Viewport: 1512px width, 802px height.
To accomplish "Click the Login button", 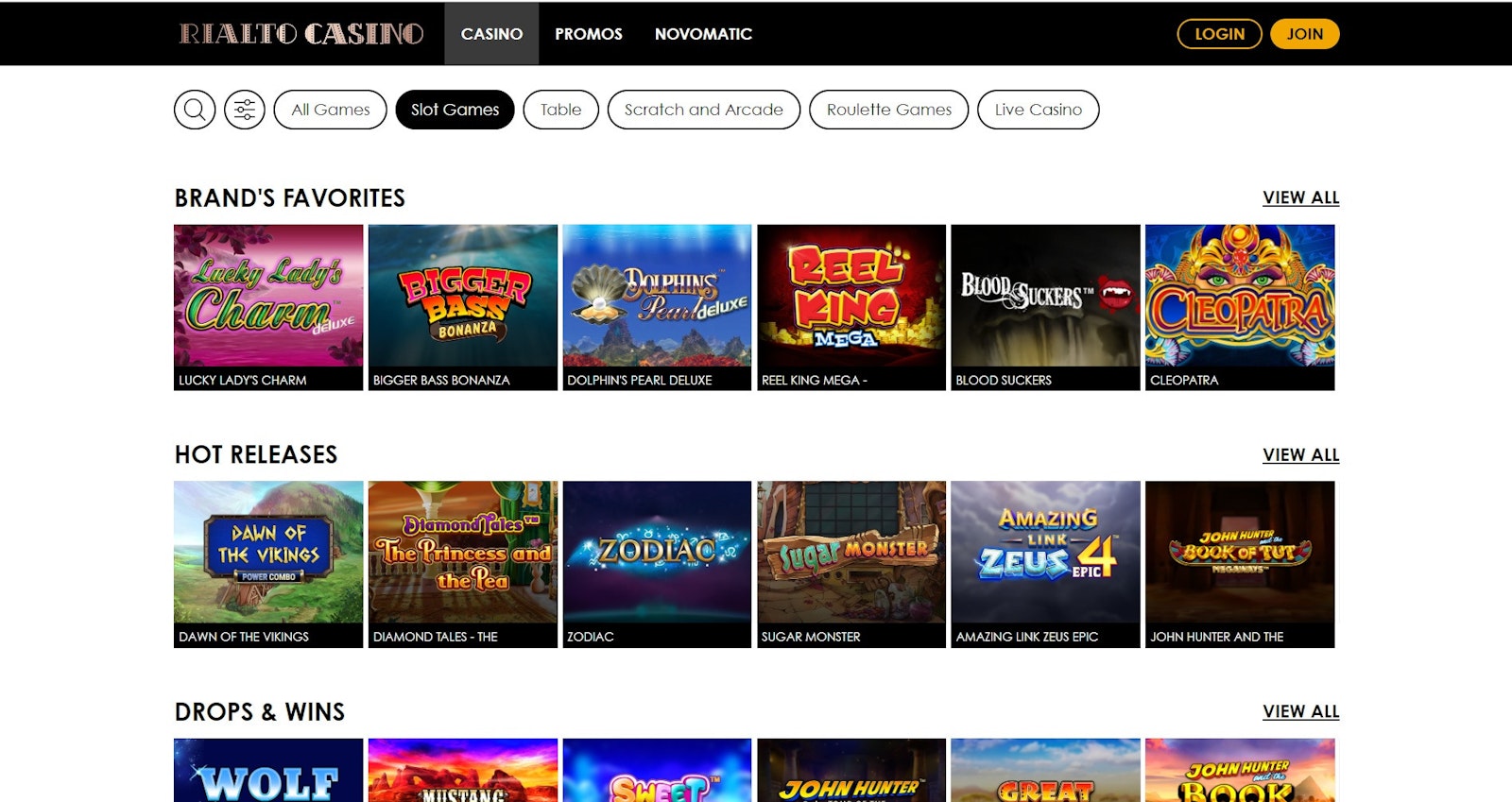I will pos(1219,34).
